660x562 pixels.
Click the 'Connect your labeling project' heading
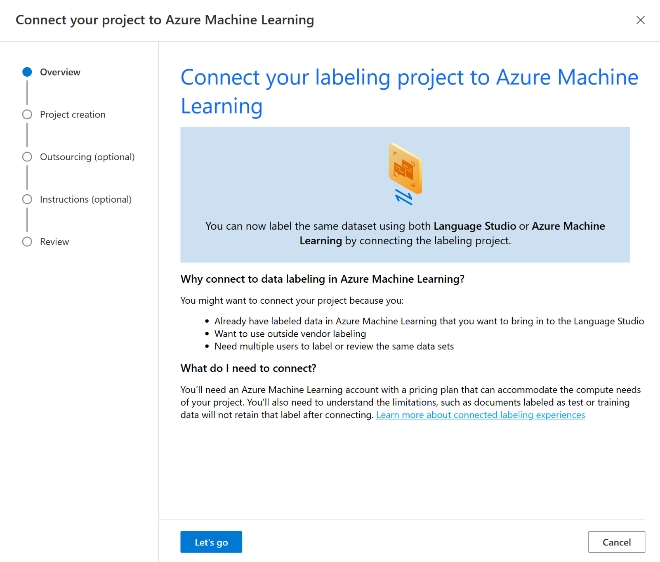pos(409,91)
